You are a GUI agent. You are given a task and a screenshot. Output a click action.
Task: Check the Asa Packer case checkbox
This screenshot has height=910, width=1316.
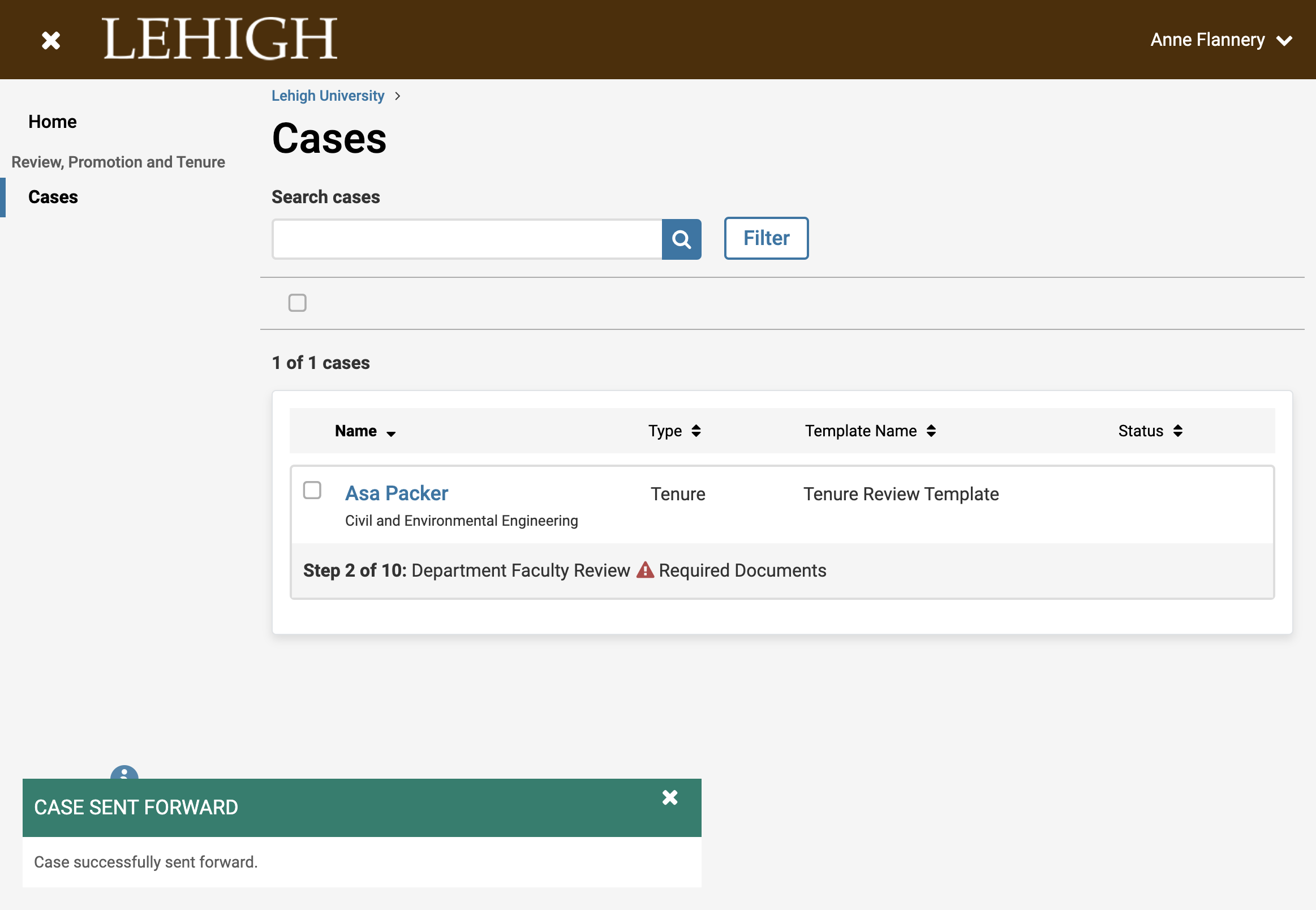[x=312, y=490]
